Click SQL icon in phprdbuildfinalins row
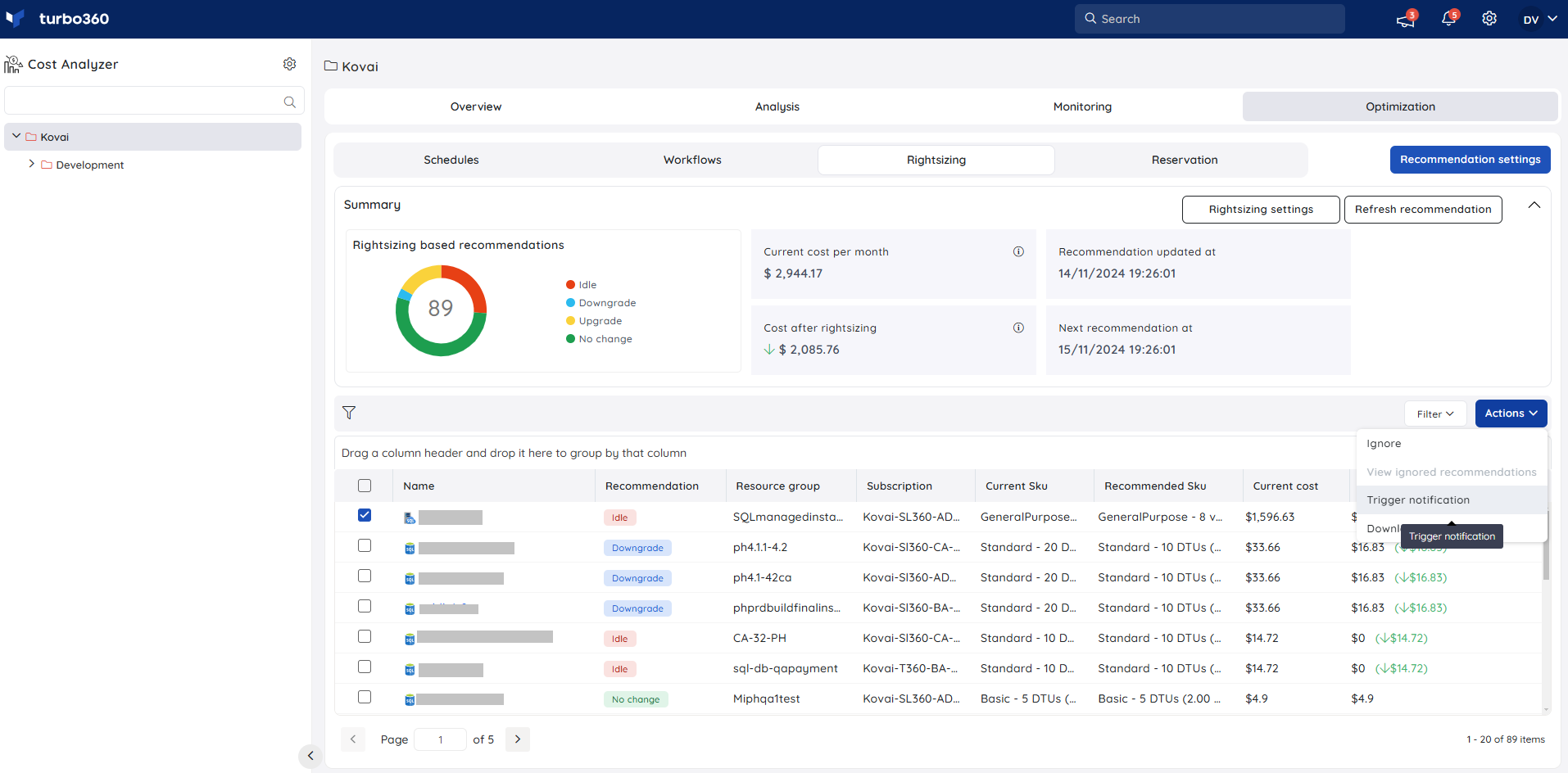Image resolution: width=1568 pixels, height=773 pixels. (x=410, y=608)
